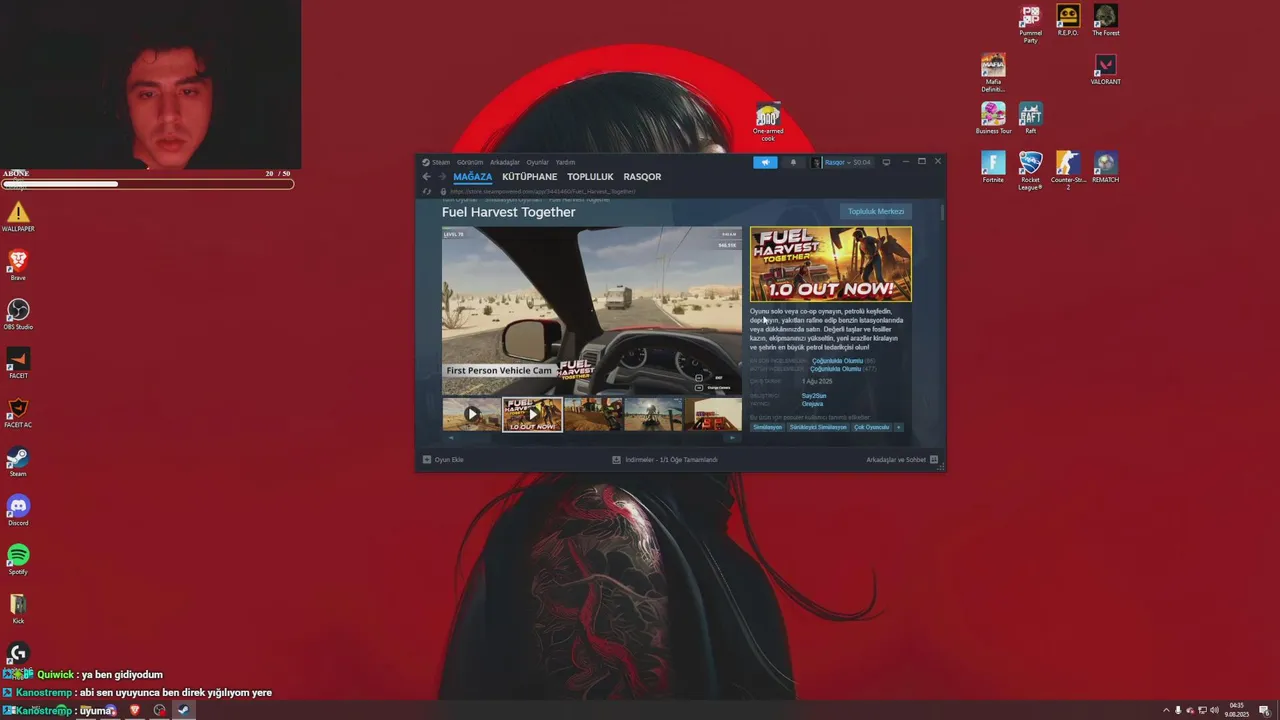Screen dimensions: 1280x720
Task: Open FACEIT desktop shortcut
Action: tap(18, 364)
